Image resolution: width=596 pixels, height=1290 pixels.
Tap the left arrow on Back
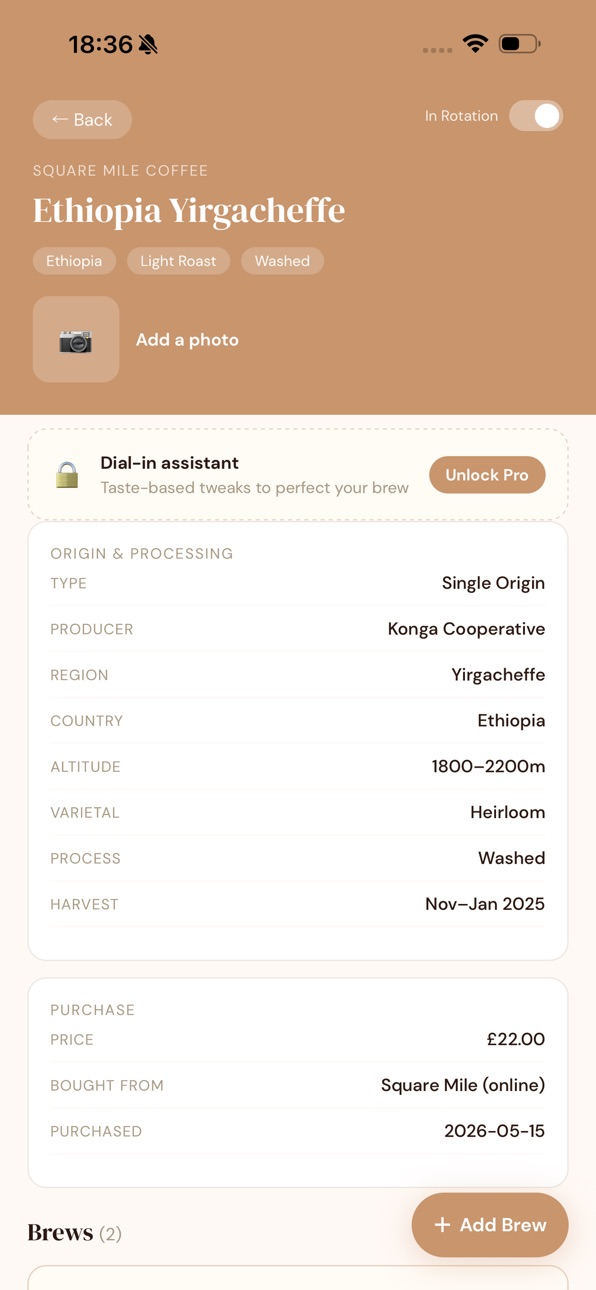point(60,119)
